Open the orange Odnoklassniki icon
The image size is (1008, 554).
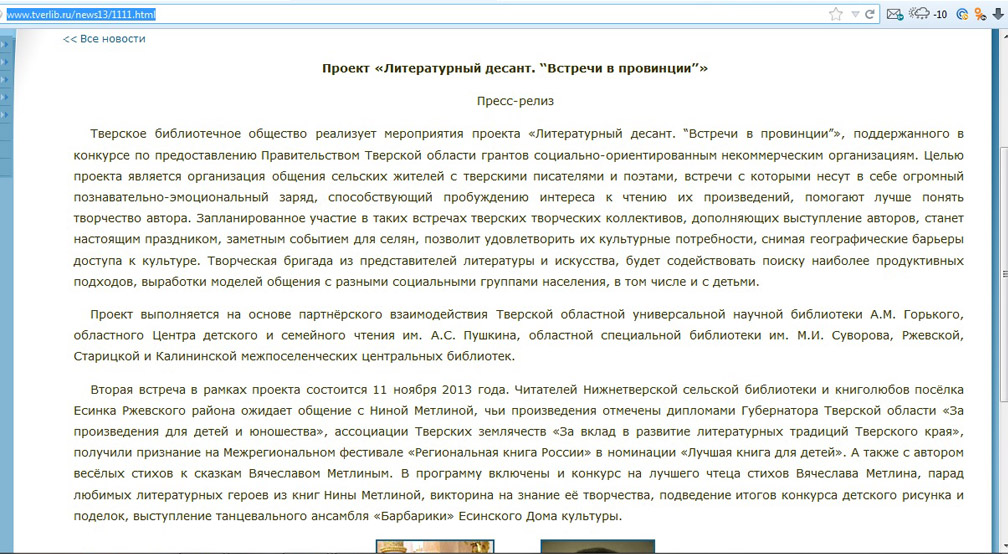point(980,14)
